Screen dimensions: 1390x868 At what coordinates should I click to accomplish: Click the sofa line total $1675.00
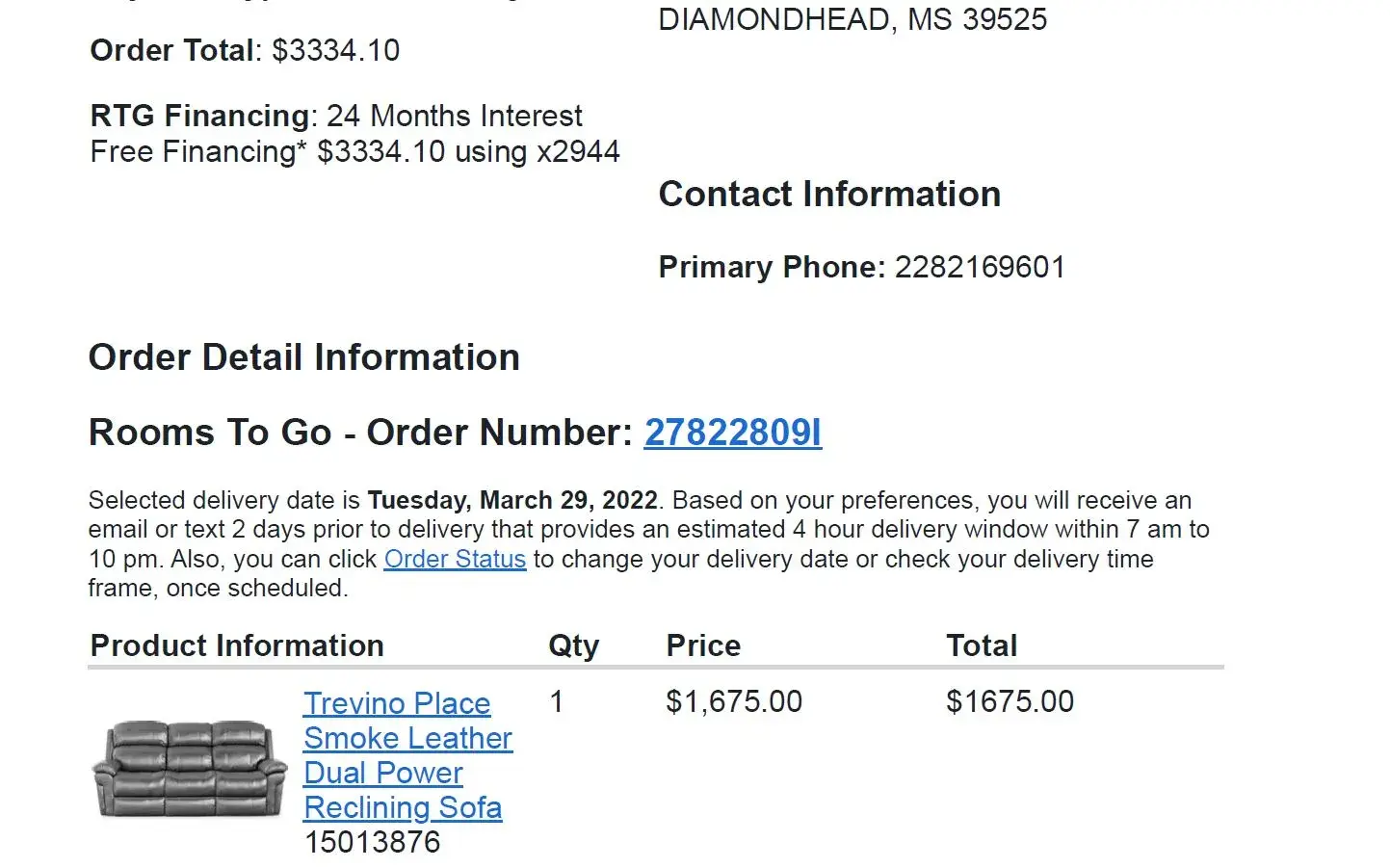pos(1010,701)
